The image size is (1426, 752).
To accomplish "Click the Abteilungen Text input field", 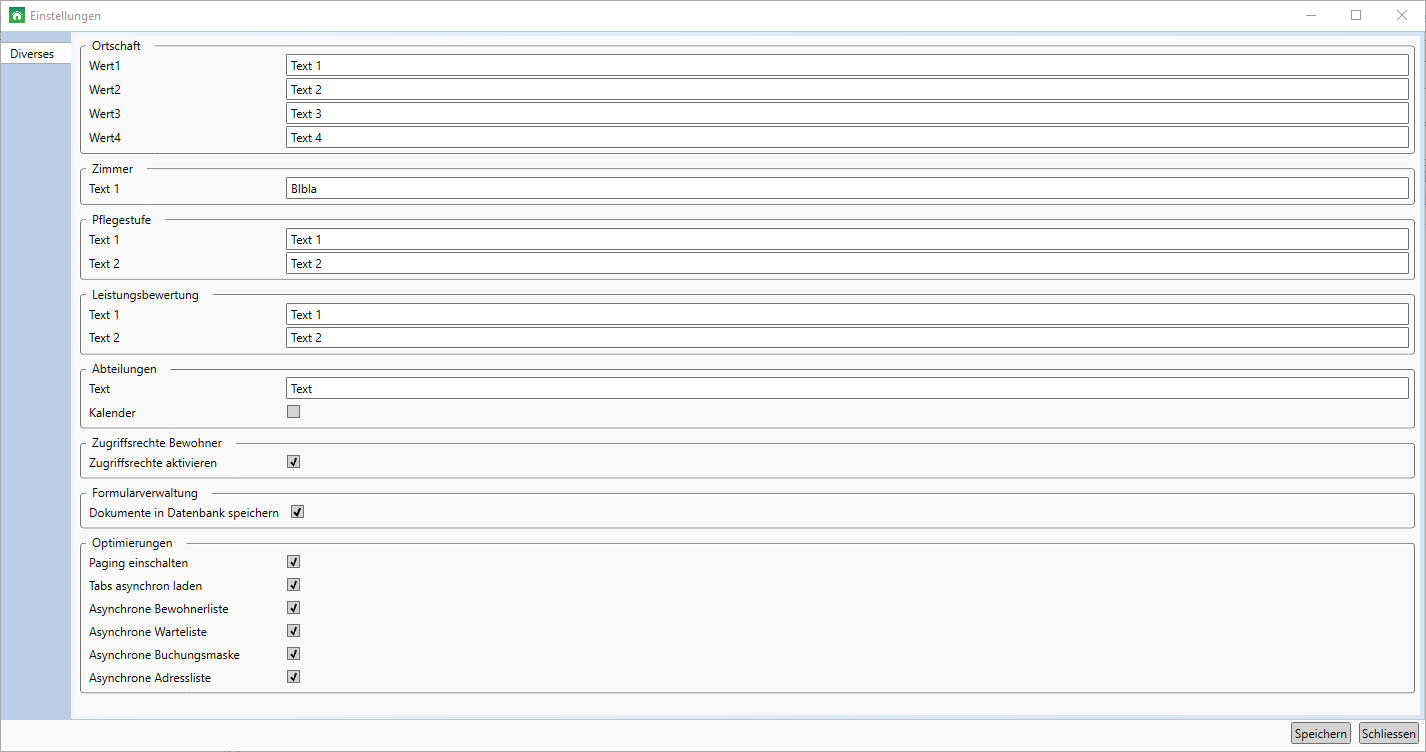I will tap(847, 388).
